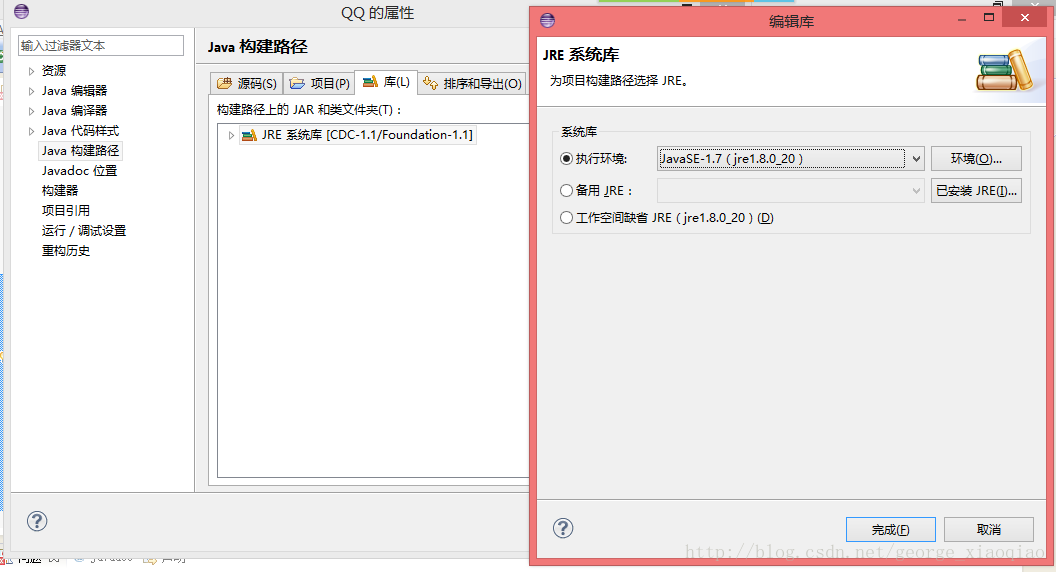
Task: Minimize the 编辑库 dialog
Action: (962, 18)
